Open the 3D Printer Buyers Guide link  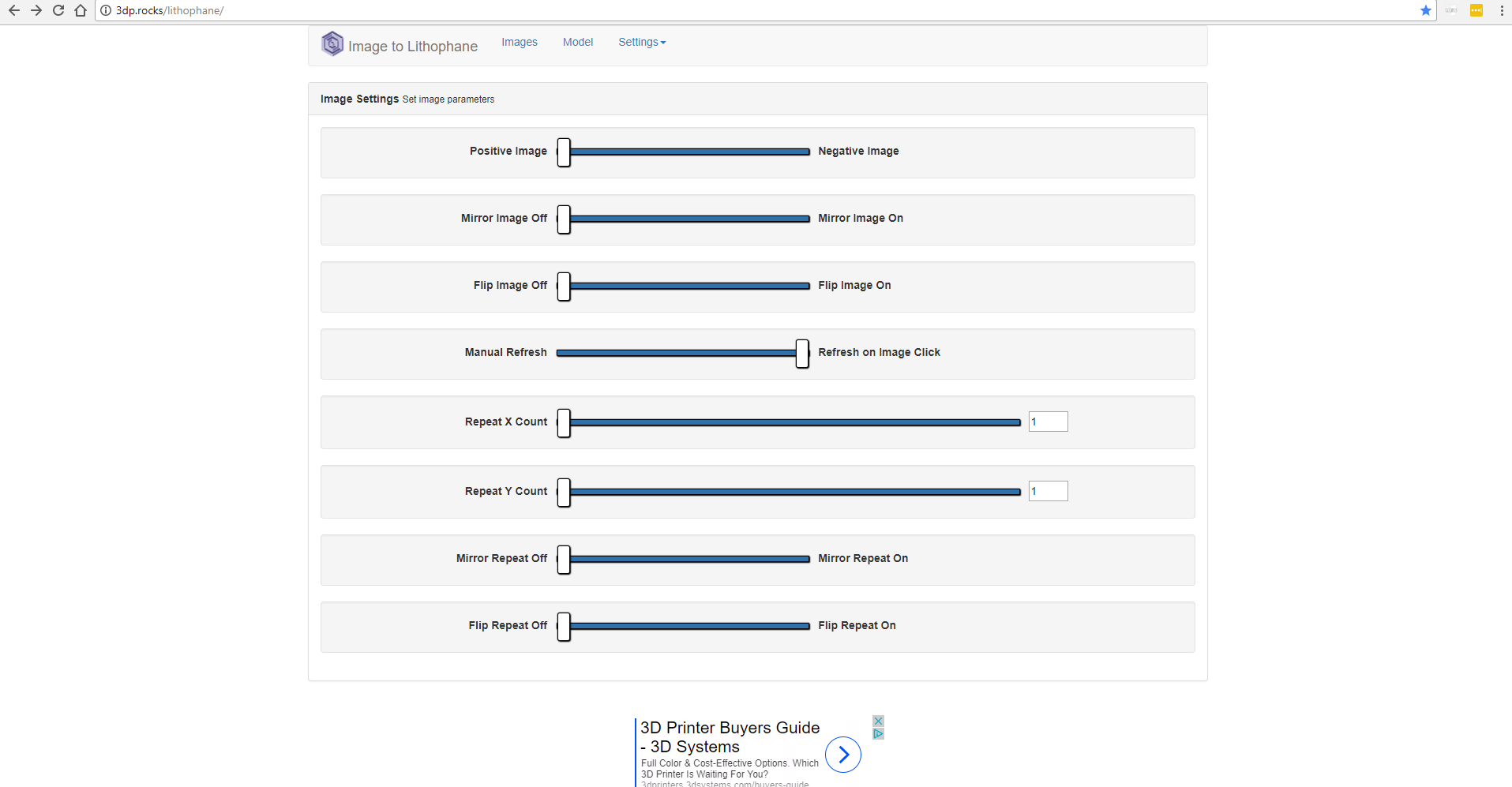point(730,737)
